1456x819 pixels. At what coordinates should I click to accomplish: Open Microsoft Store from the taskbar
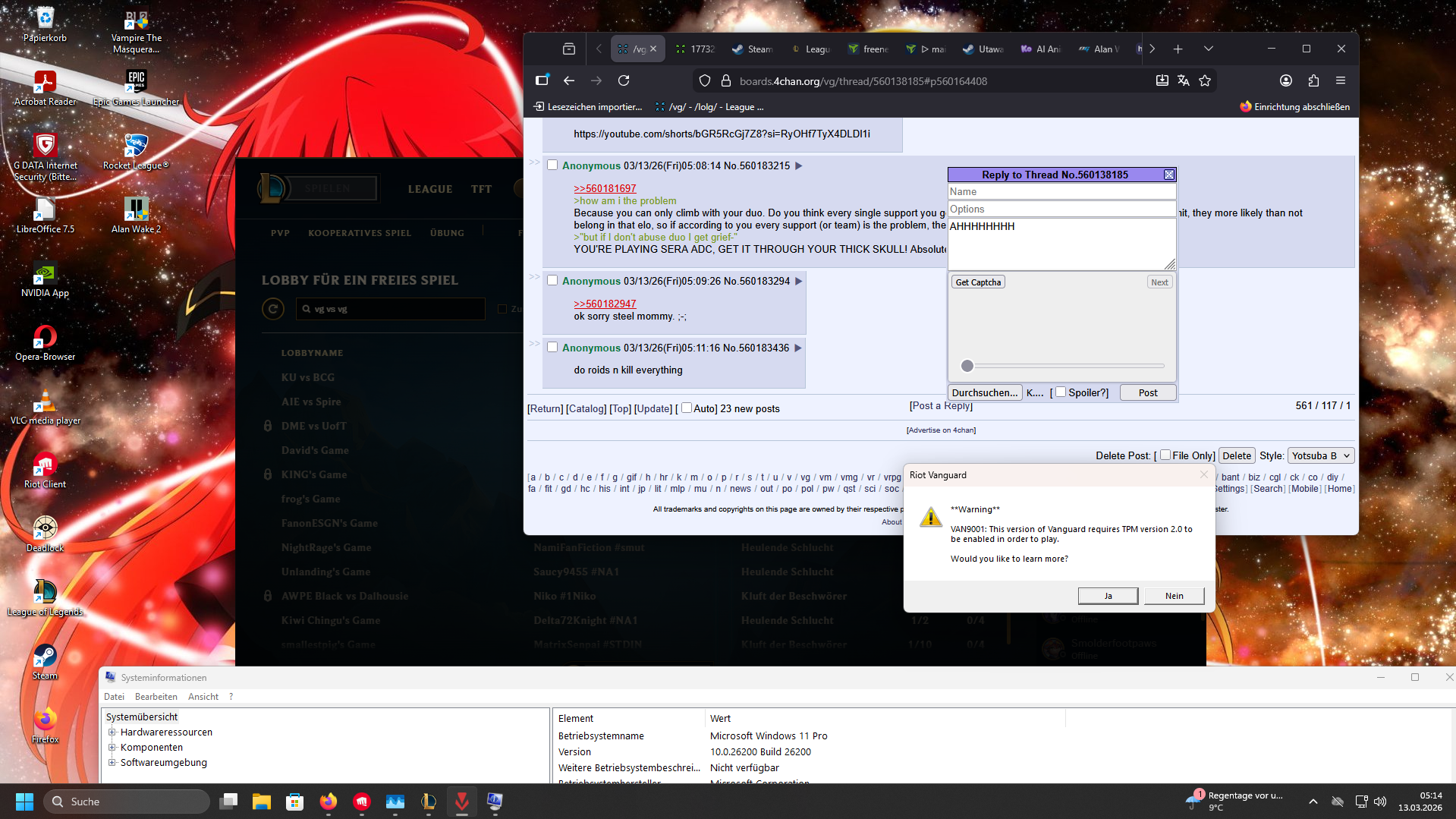pyautogui.click(x=294, y=802)
